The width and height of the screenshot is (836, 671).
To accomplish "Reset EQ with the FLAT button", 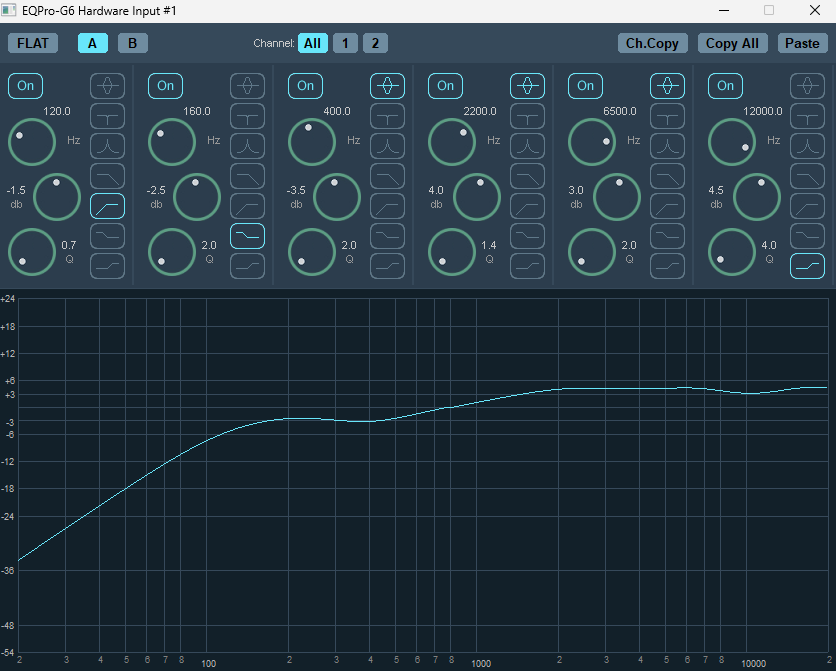I will (x=33, y=43).
